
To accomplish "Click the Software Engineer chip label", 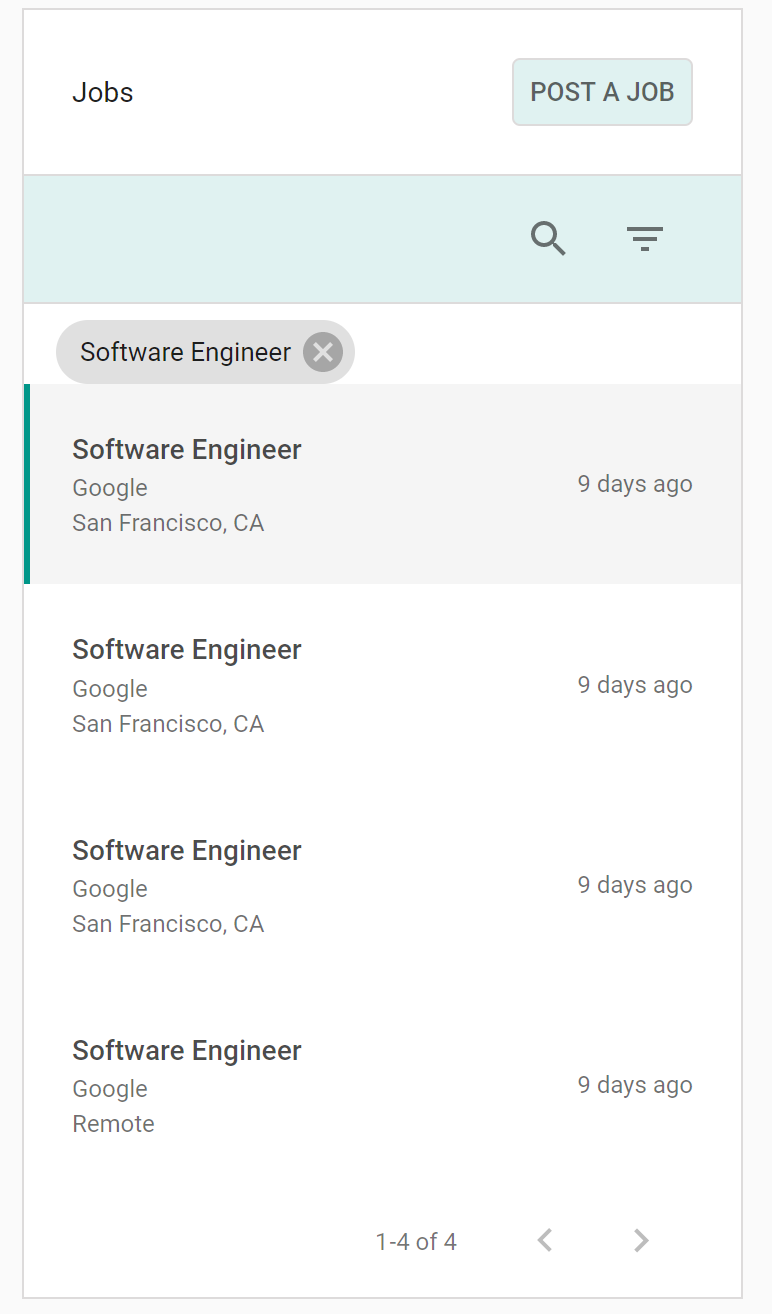I will pos(185,352).
